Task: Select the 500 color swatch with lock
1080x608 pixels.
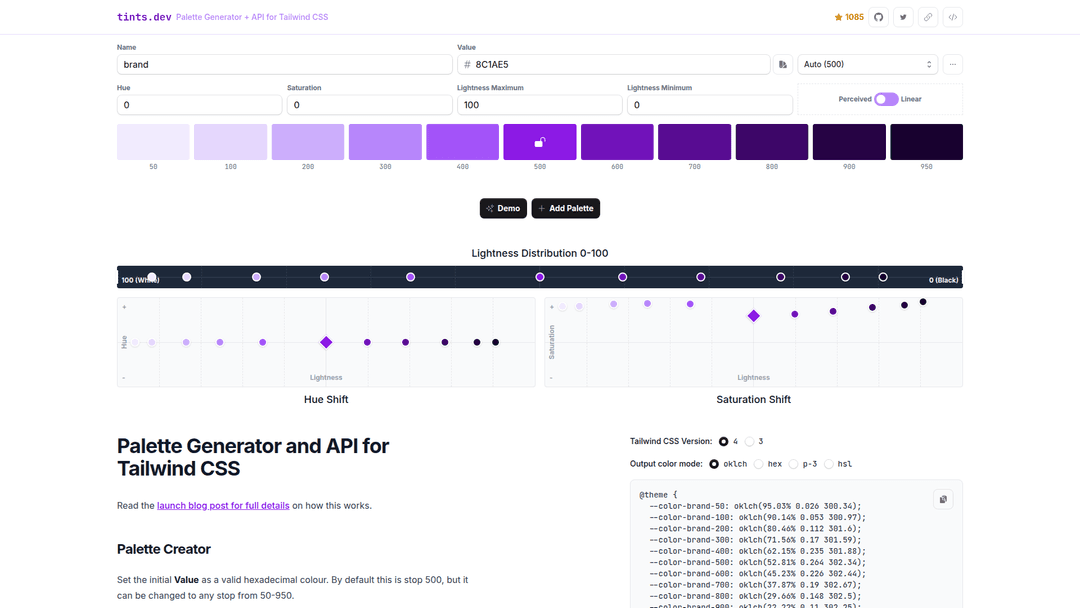Action: pos(540,142)
